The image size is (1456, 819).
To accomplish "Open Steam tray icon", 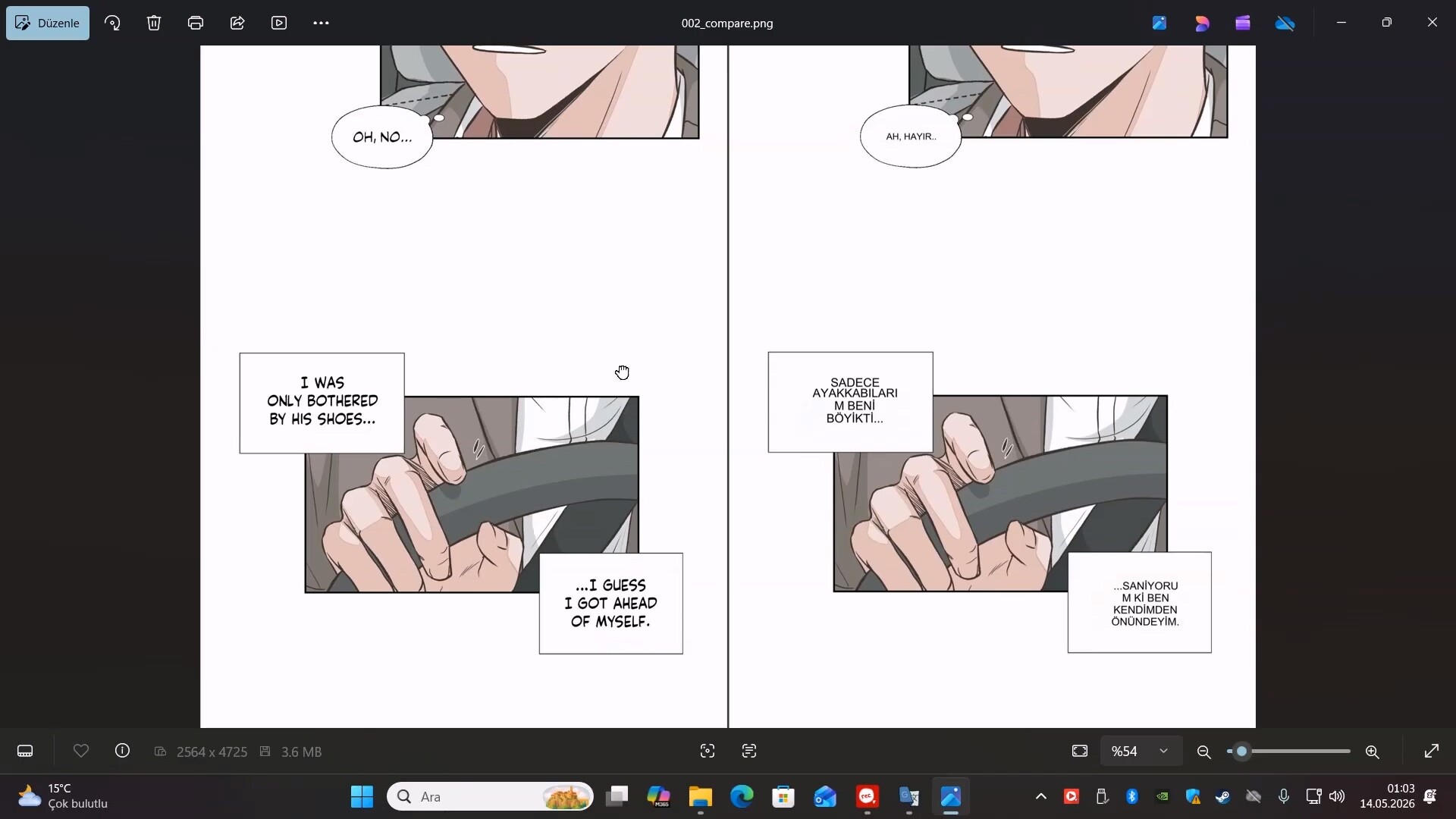I will [x=1223, y=796].
